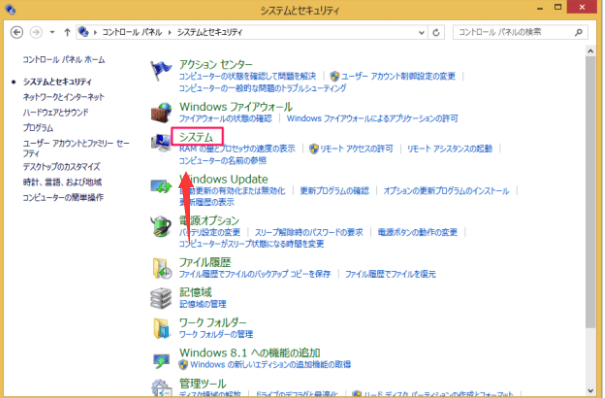The height and width of the screenshot is (398, 605).
Task: Click the Power Options battery icon
Action: point(161,226)
